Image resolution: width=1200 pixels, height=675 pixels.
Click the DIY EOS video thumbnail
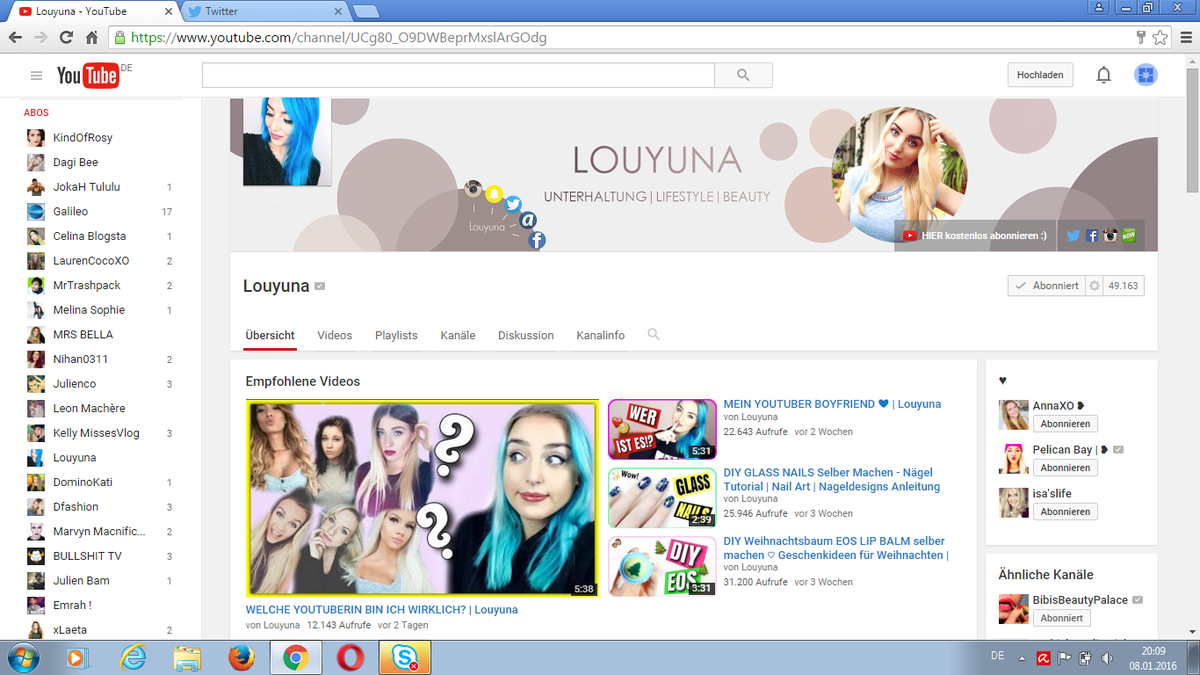662,567
